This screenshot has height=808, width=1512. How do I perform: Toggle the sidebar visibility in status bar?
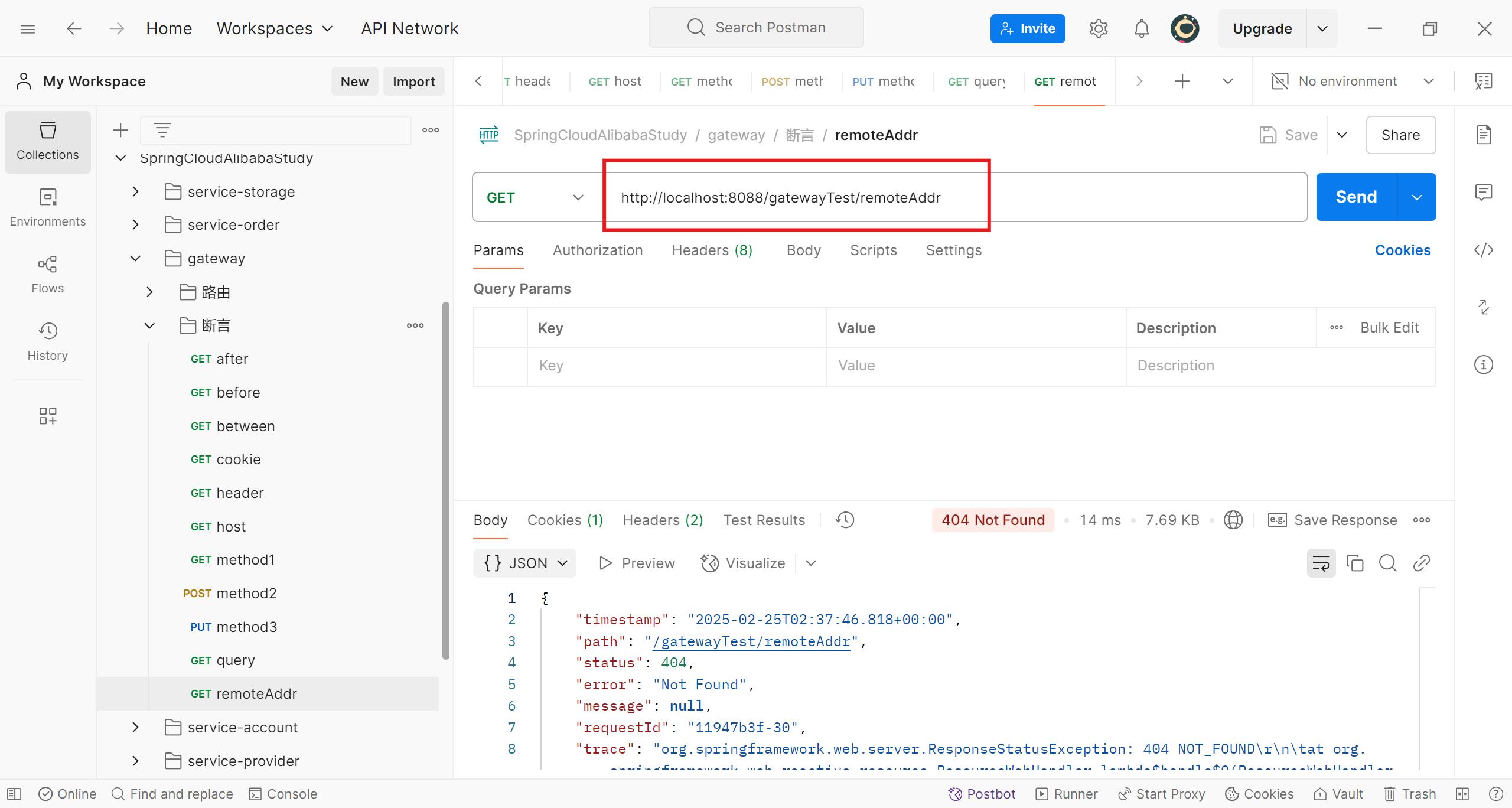pos(14,794)
